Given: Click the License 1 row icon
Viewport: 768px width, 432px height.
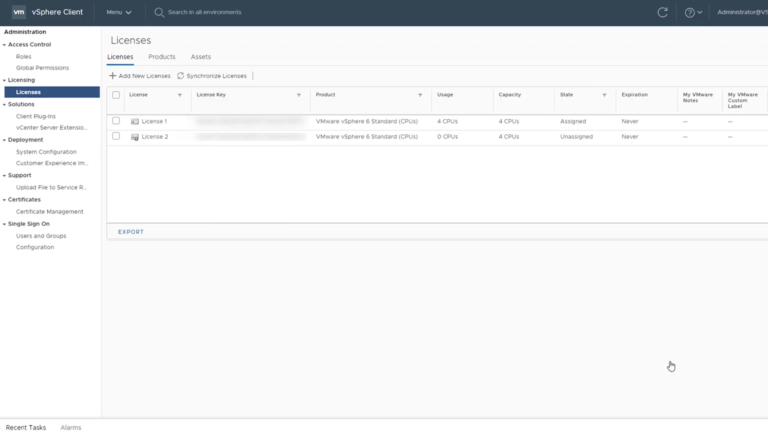Looking at the screenshot, I should point(135,121).
